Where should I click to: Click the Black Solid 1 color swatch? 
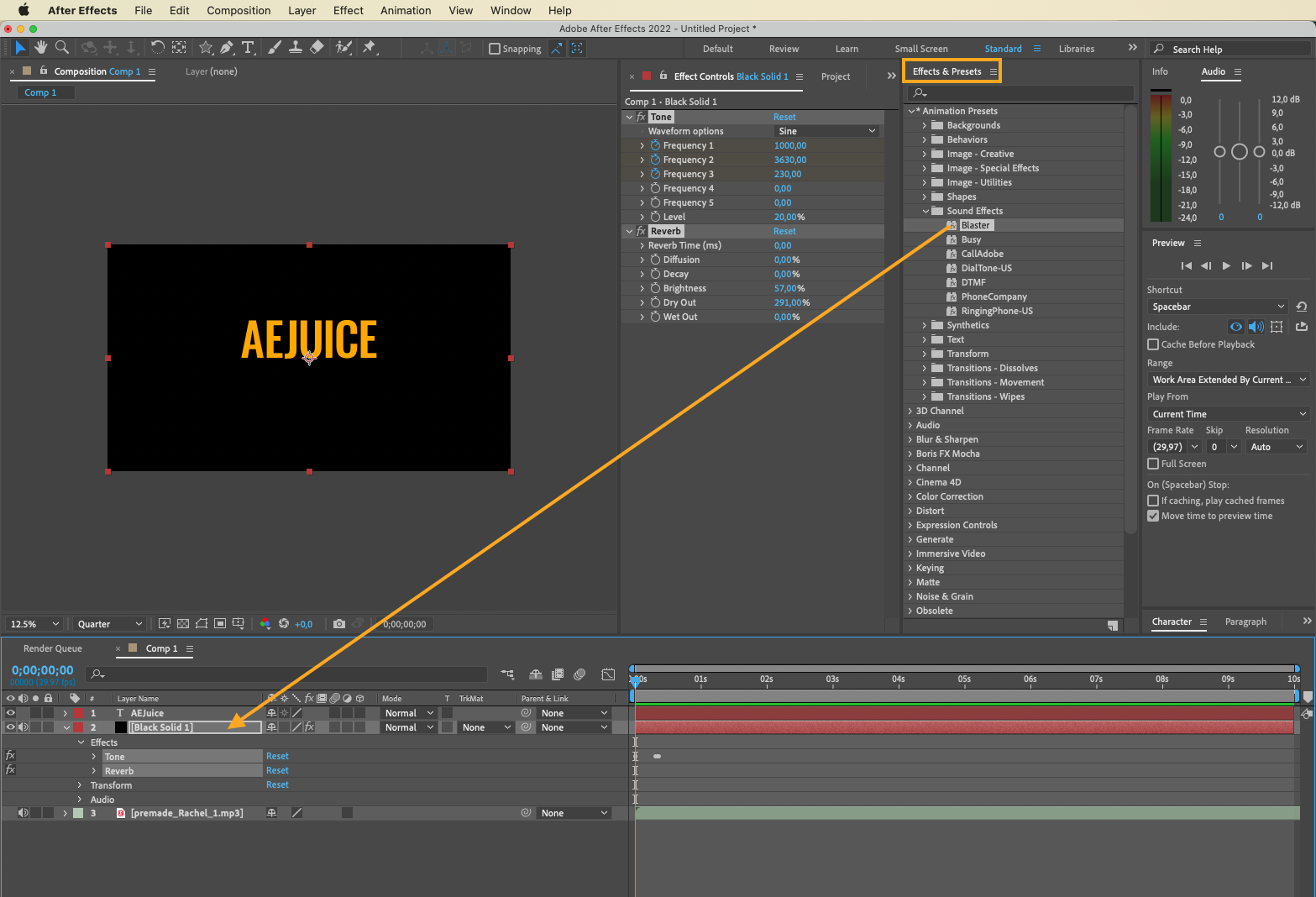click(121, 727)
